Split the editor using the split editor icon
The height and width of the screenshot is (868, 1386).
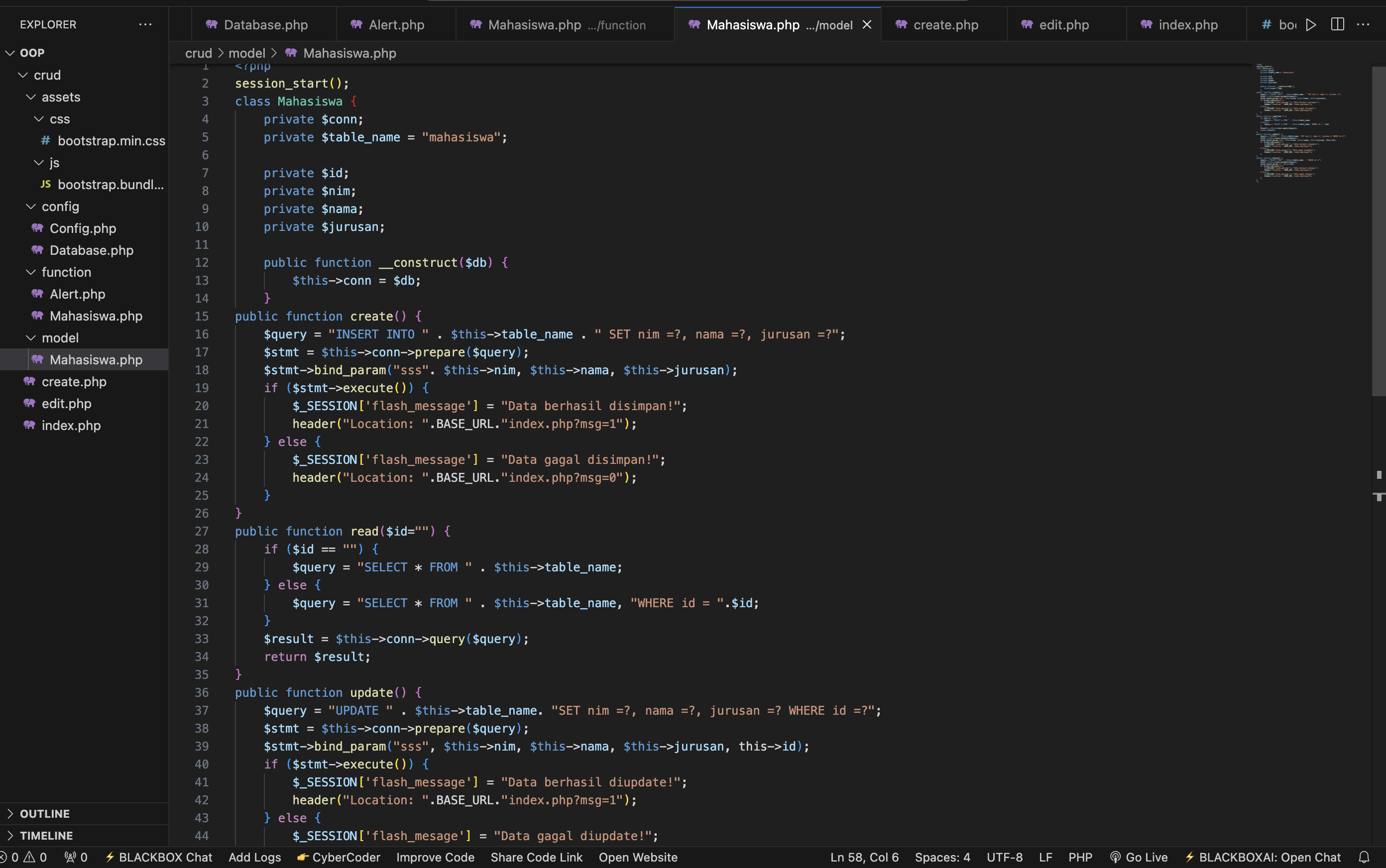[x=1337, y=24]
